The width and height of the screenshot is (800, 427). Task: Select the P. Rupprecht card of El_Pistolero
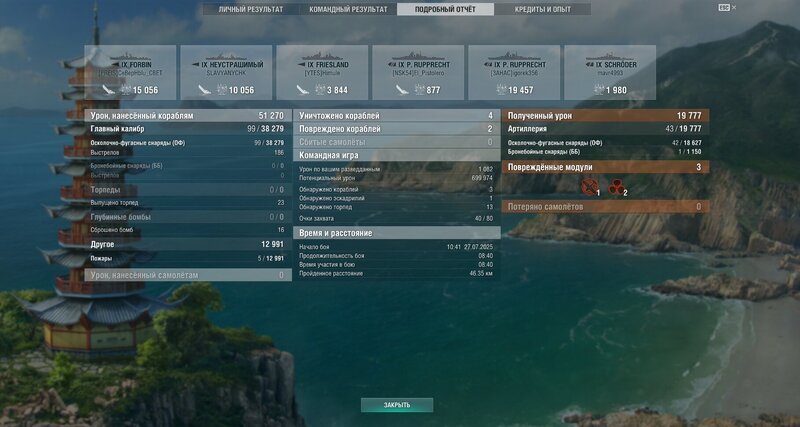(418, 72)
